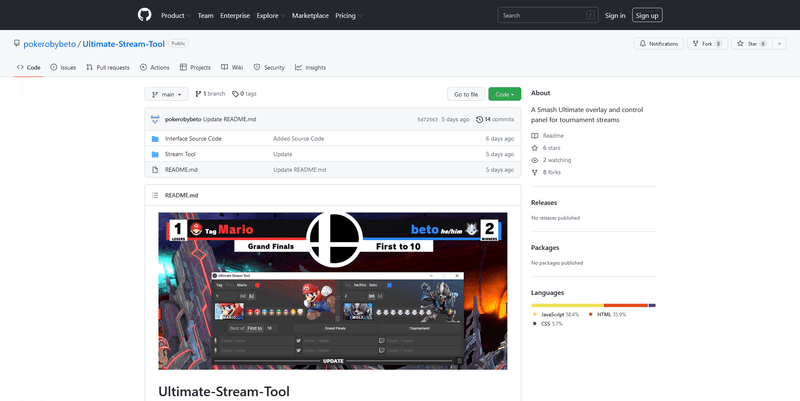View the 0 tags link
Viewport: 800px width, 401px height.
coord(244,94)
